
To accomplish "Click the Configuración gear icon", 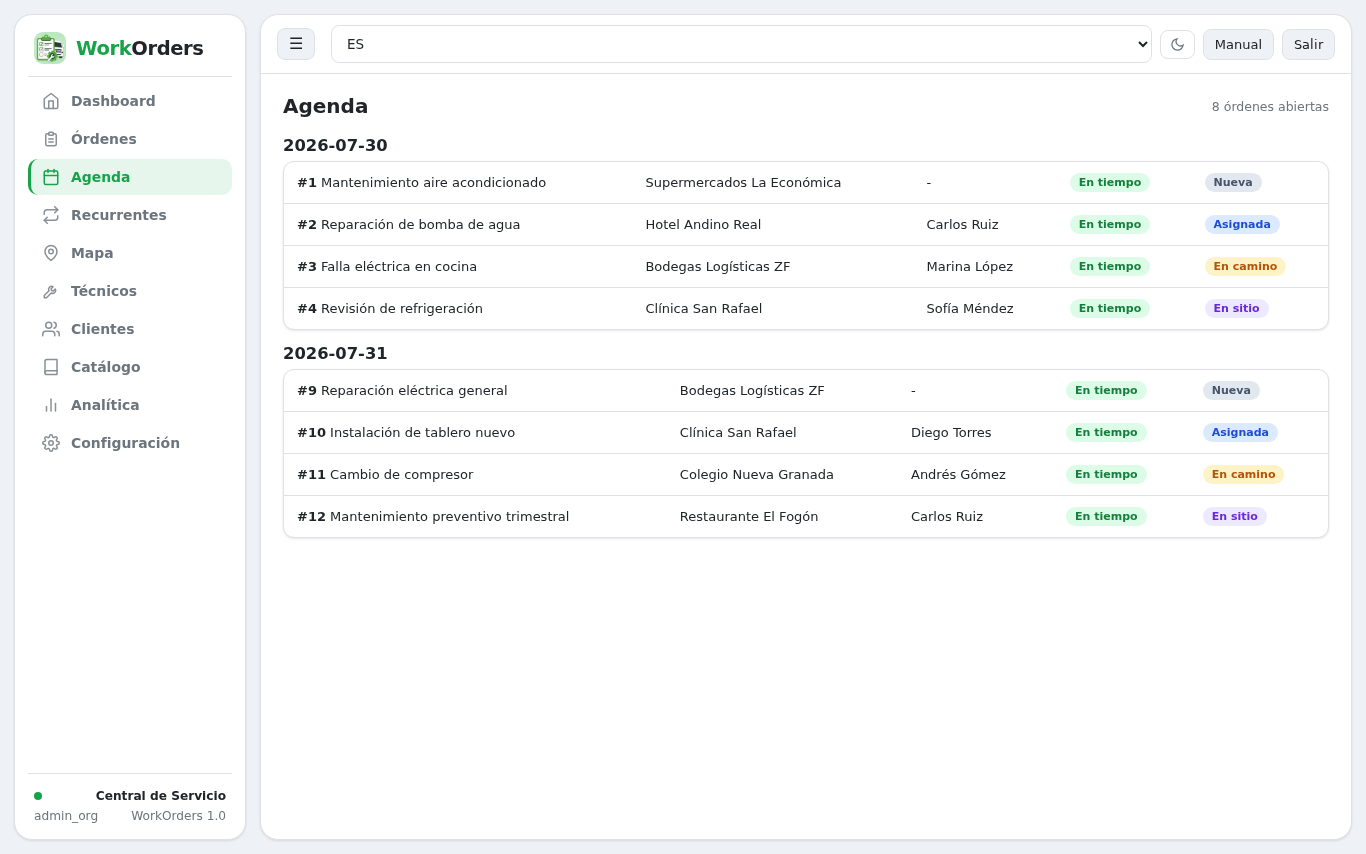I will pos(51,443).
